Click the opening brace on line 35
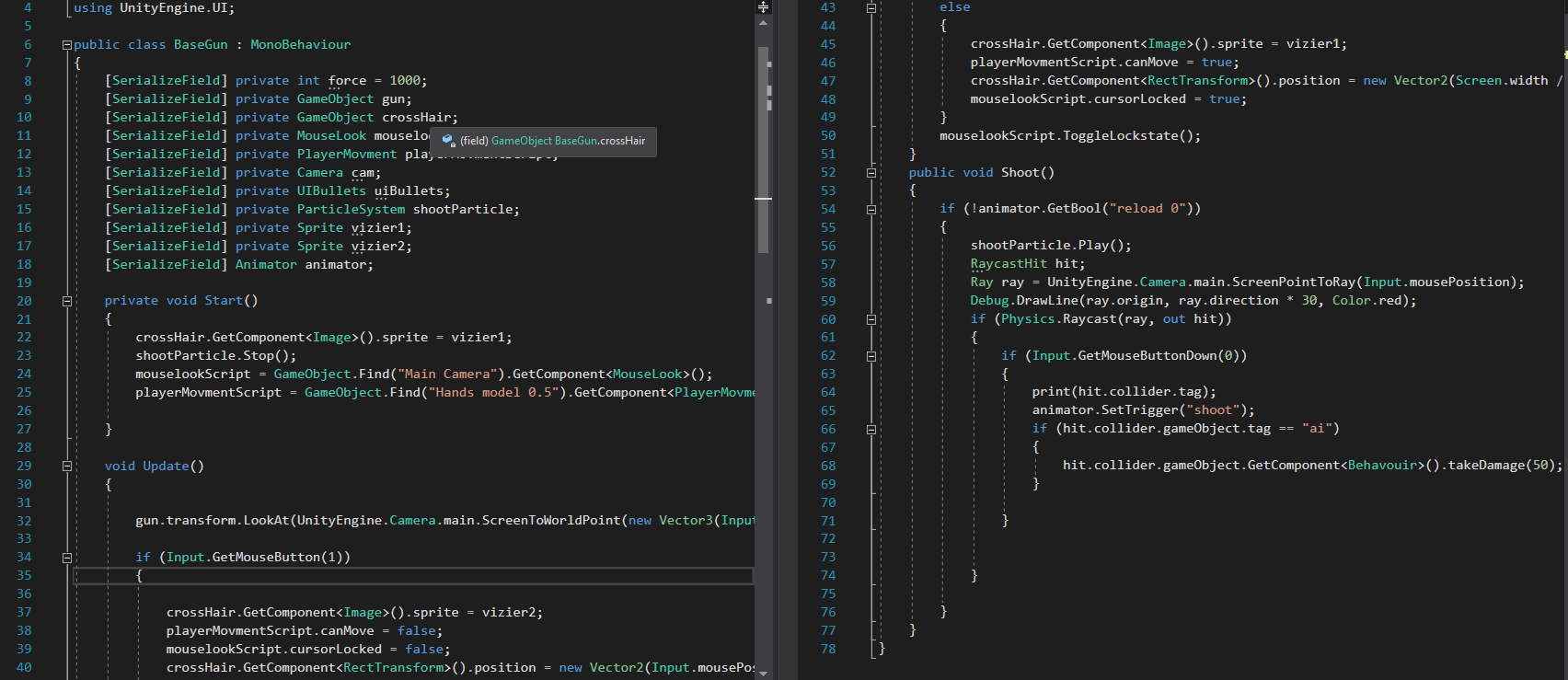This screenshot has width=1568, height=680. (x=139, y=576)
